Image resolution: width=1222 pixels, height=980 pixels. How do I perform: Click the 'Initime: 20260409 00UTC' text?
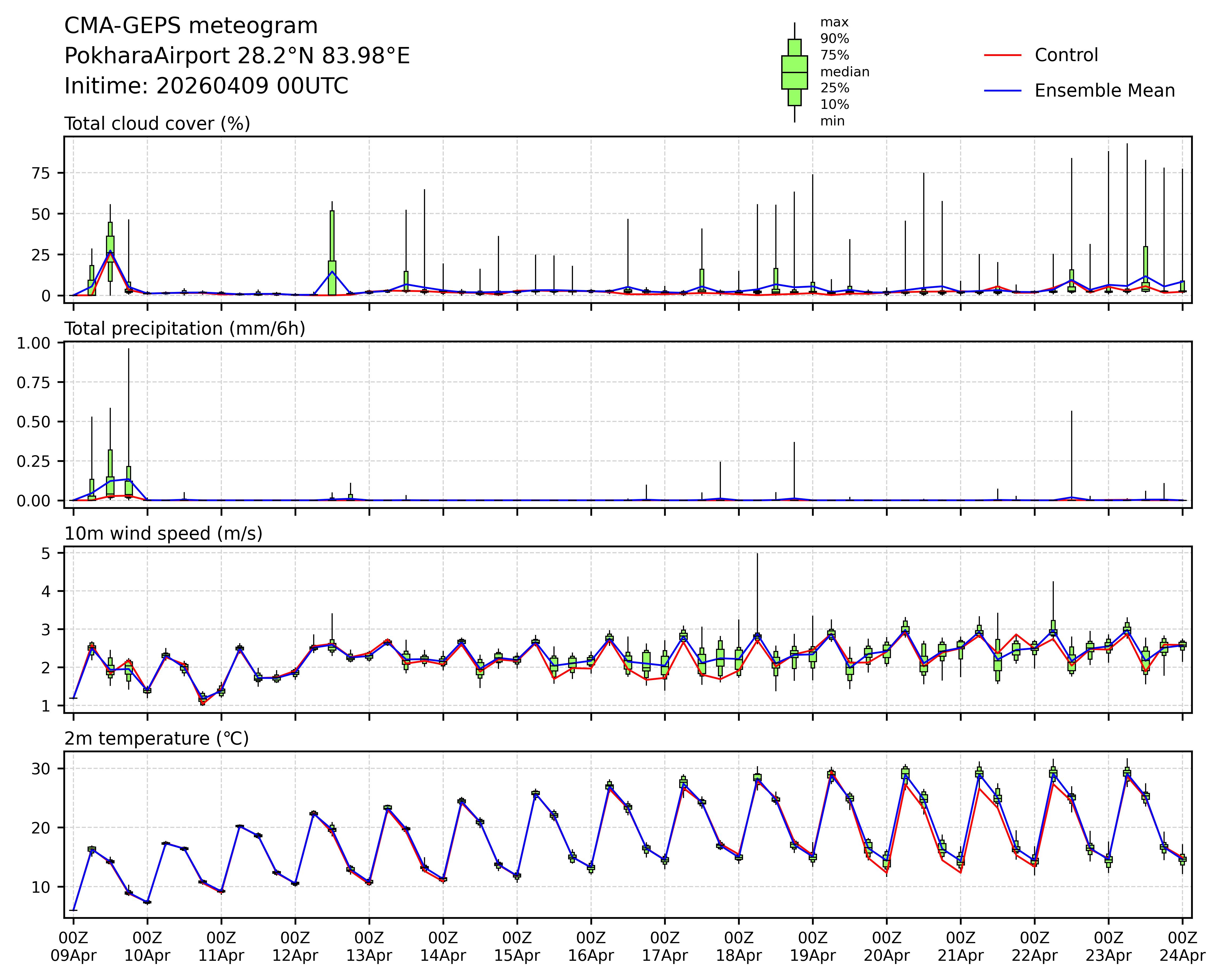[206, 86]
